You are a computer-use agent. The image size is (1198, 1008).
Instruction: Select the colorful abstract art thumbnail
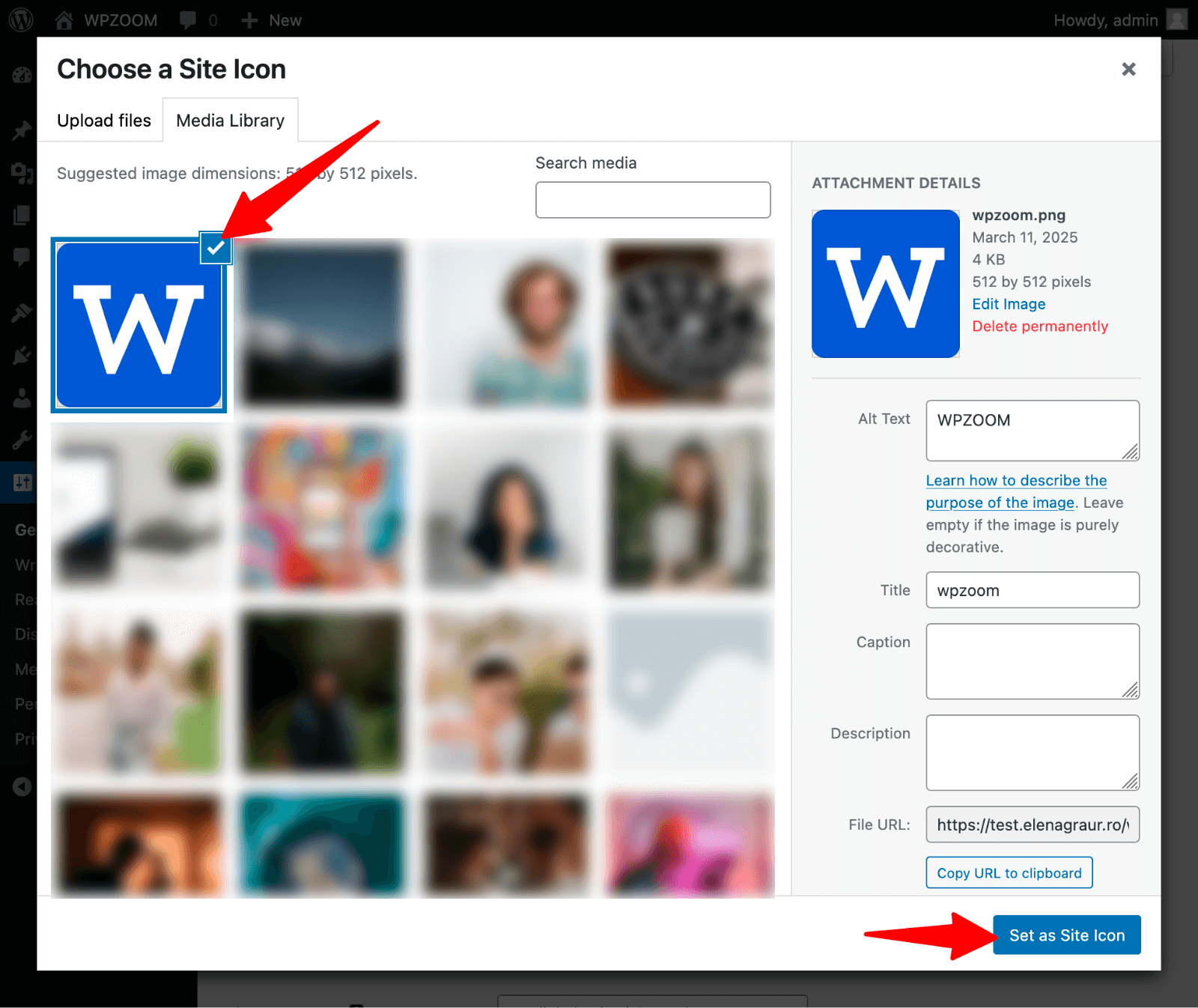[322, 508]
